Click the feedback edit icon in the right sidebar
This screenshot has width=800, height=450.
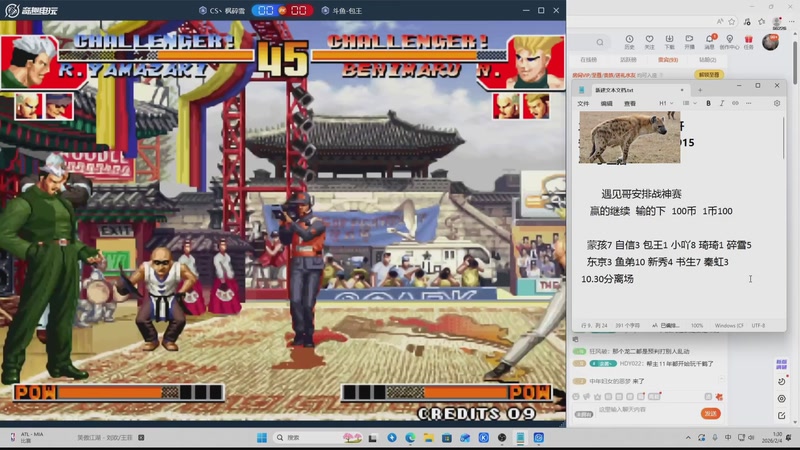point(781,415)
